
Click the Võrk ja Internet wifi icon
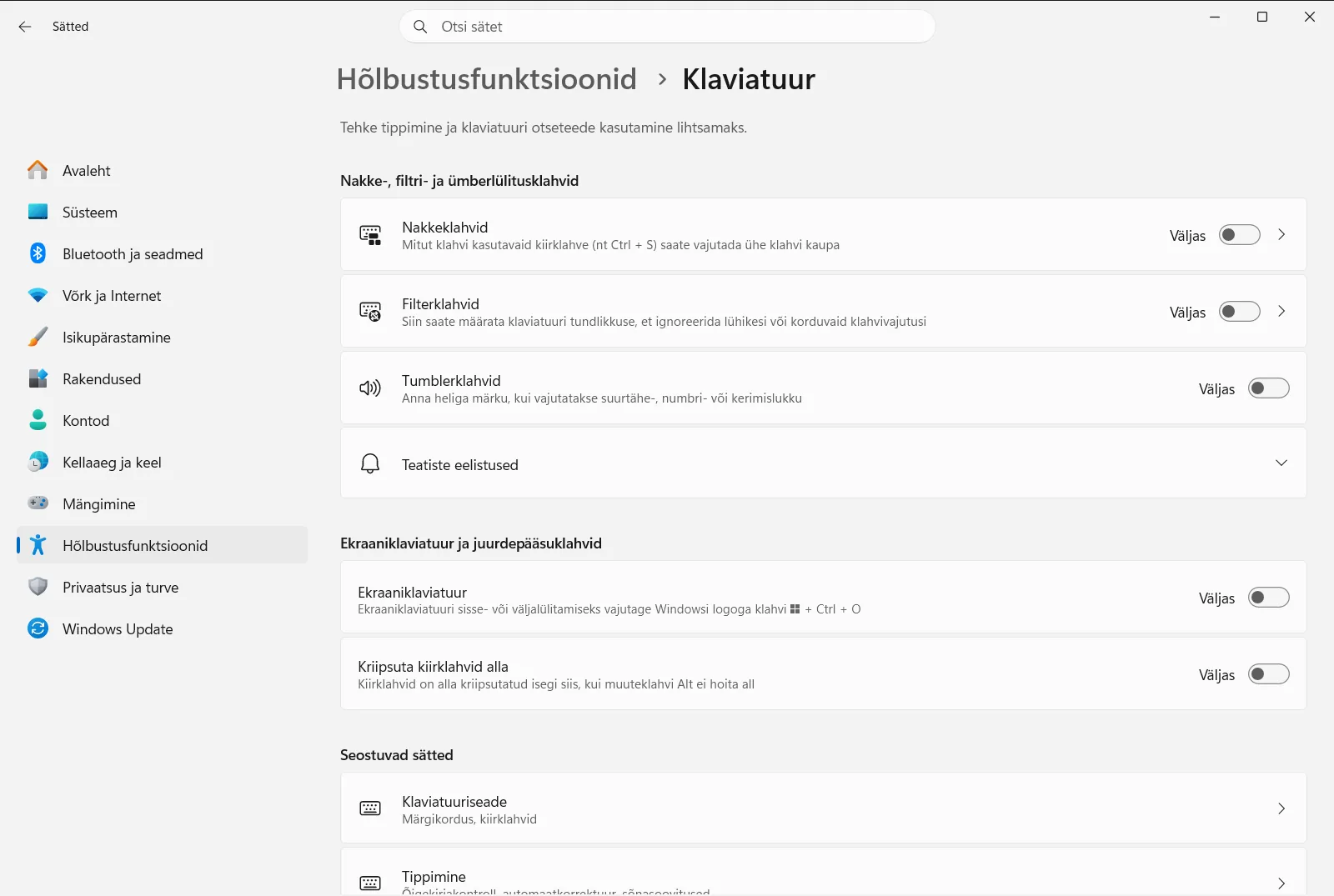38,295
